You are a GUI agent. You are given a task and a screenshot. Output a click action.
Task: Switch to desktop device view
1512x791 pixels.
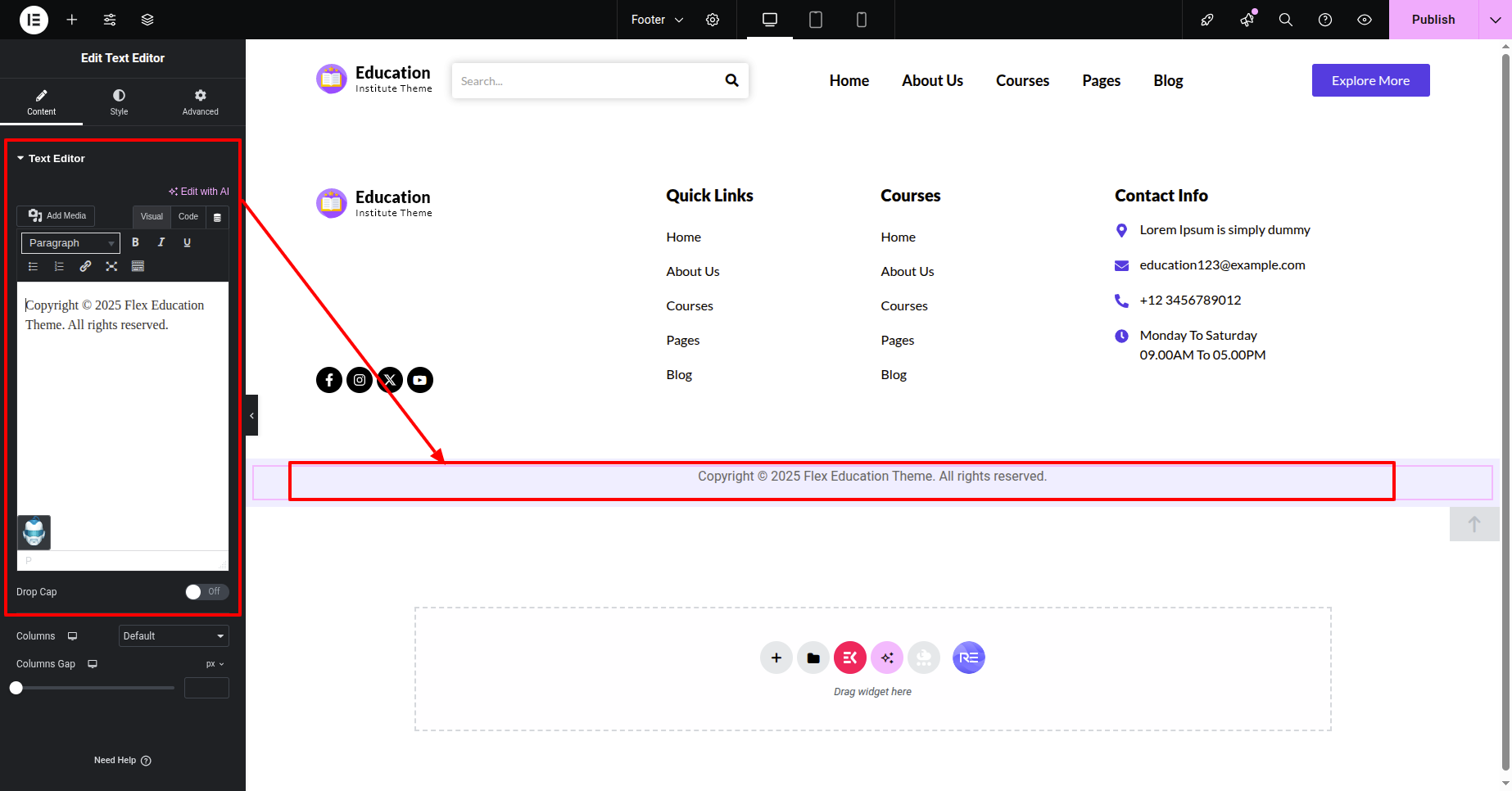coord(770,20)
